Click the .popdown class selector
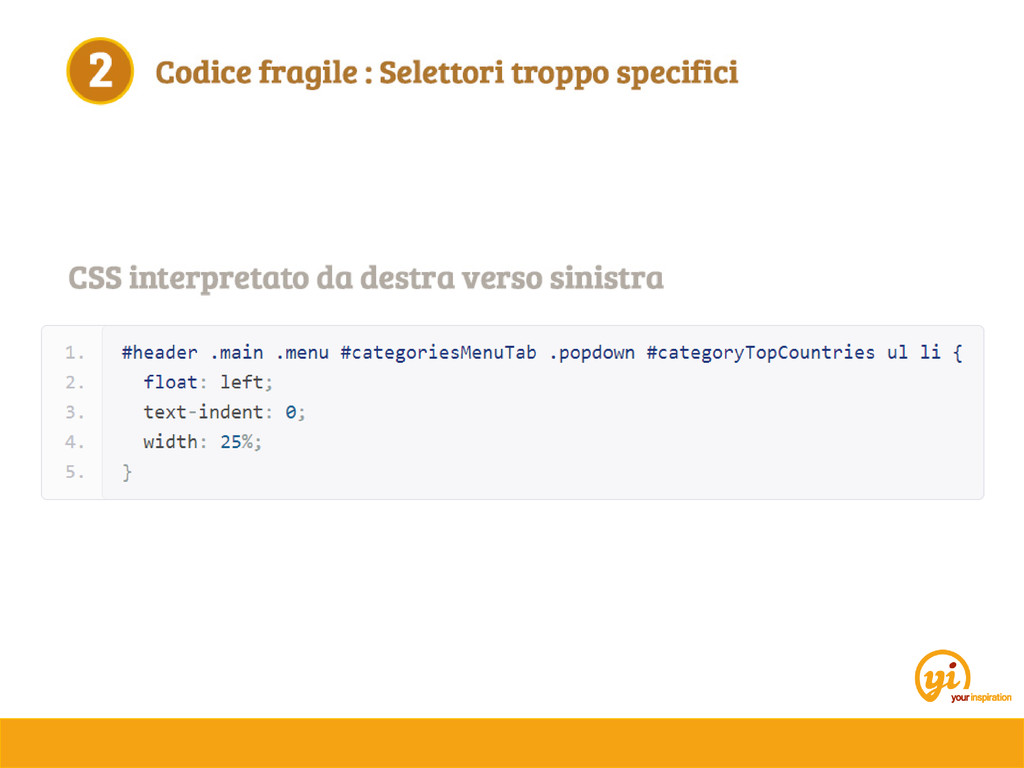 pos(592,353)
